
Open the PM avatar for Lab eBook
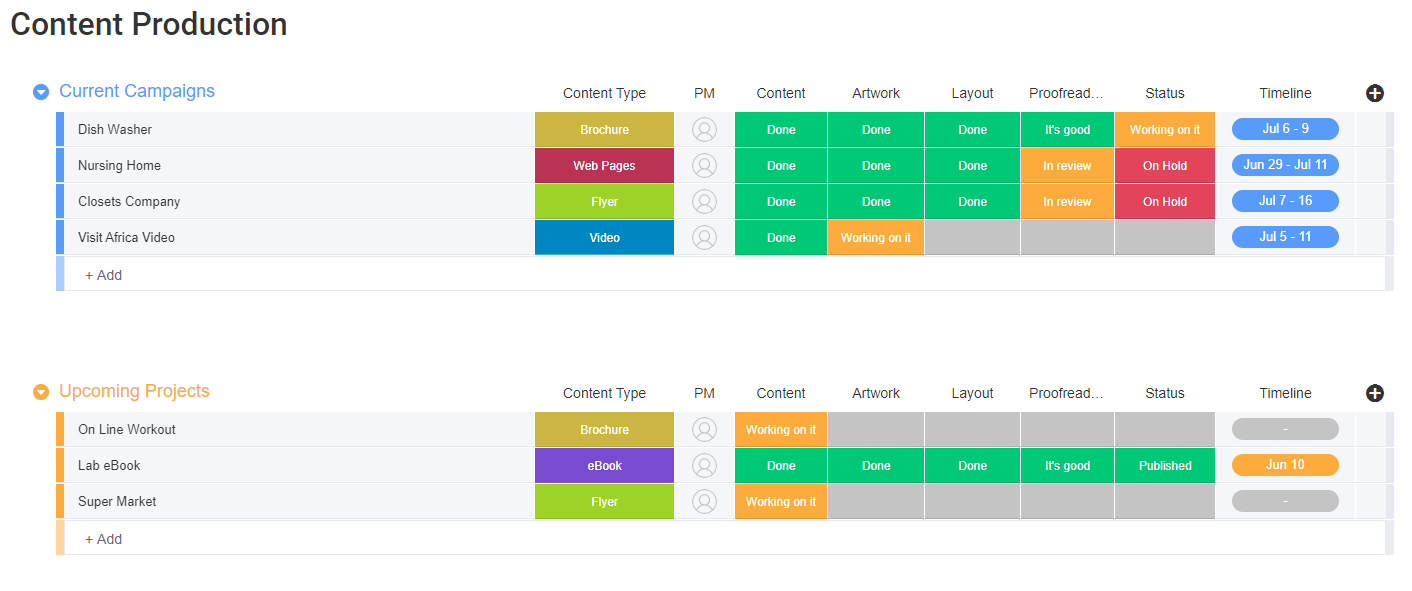click(x=705, y=465)
